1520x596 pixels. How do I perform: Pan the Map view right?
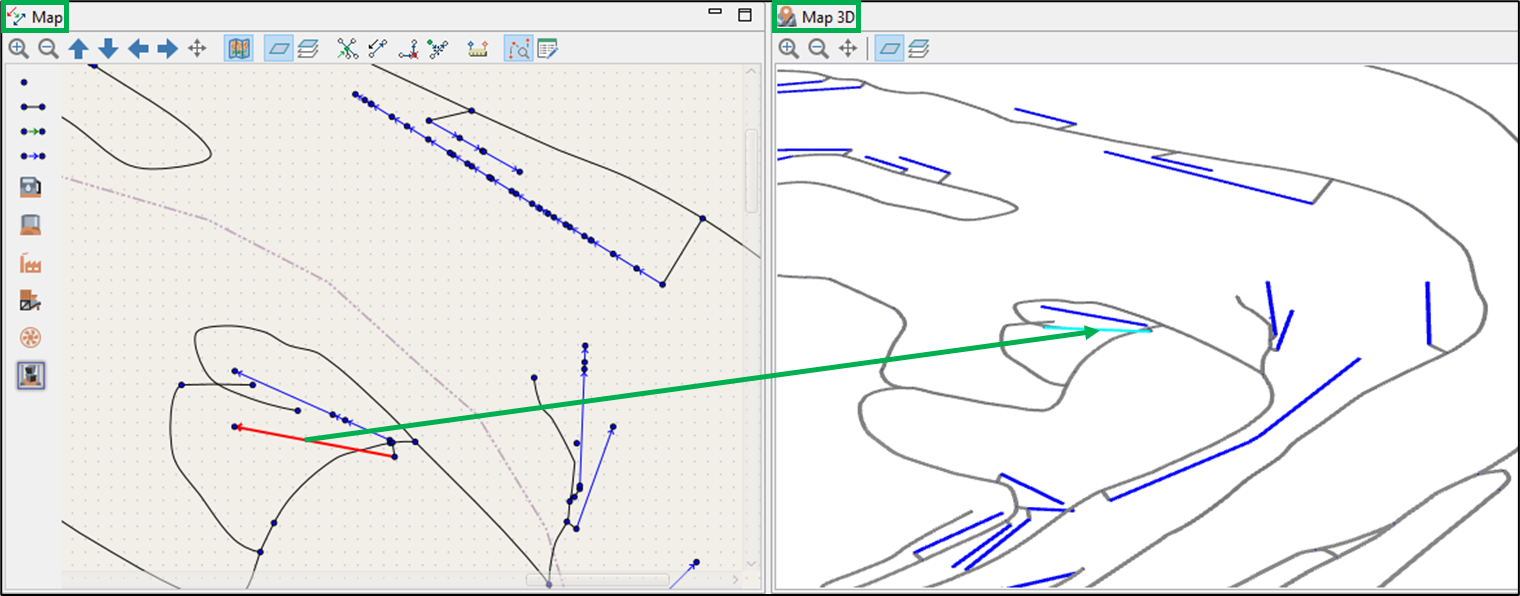pos(167,48)
